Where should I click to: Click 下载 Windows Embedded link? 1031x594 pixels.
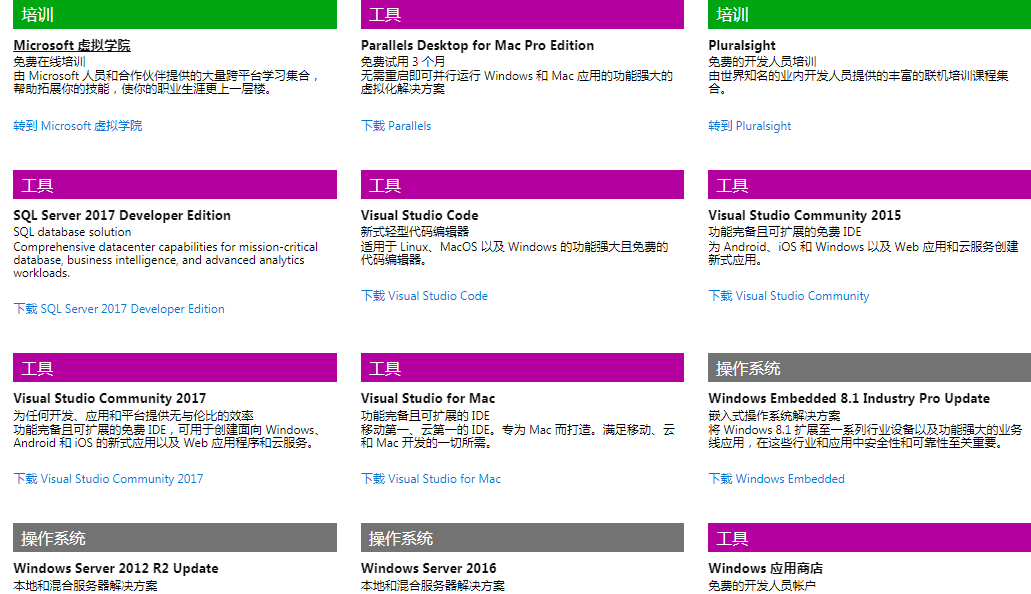coord(777,479)
